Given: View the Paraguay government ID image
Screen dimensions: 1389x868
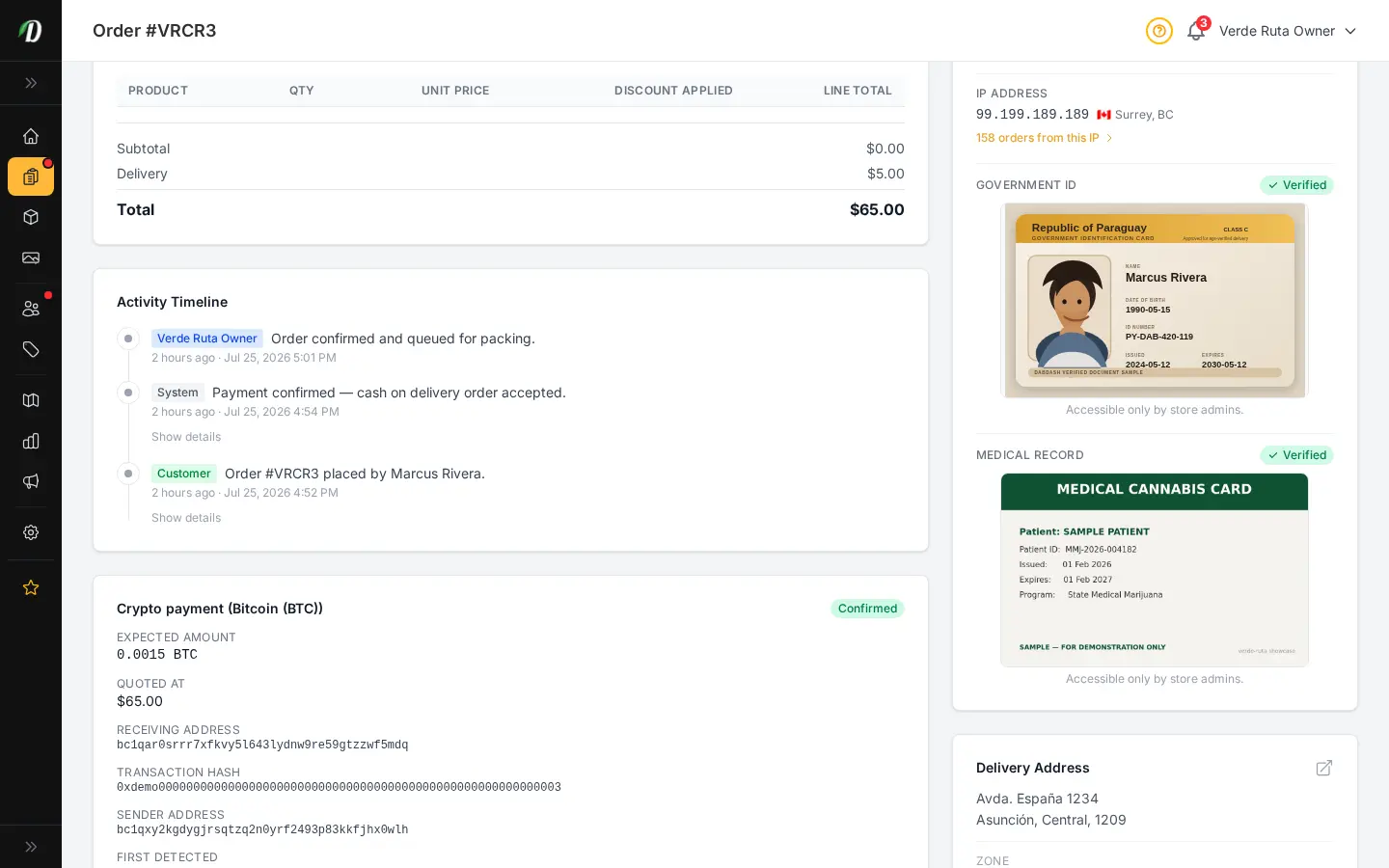Looking at the screenshot, I should click(x=1155, y=300).
